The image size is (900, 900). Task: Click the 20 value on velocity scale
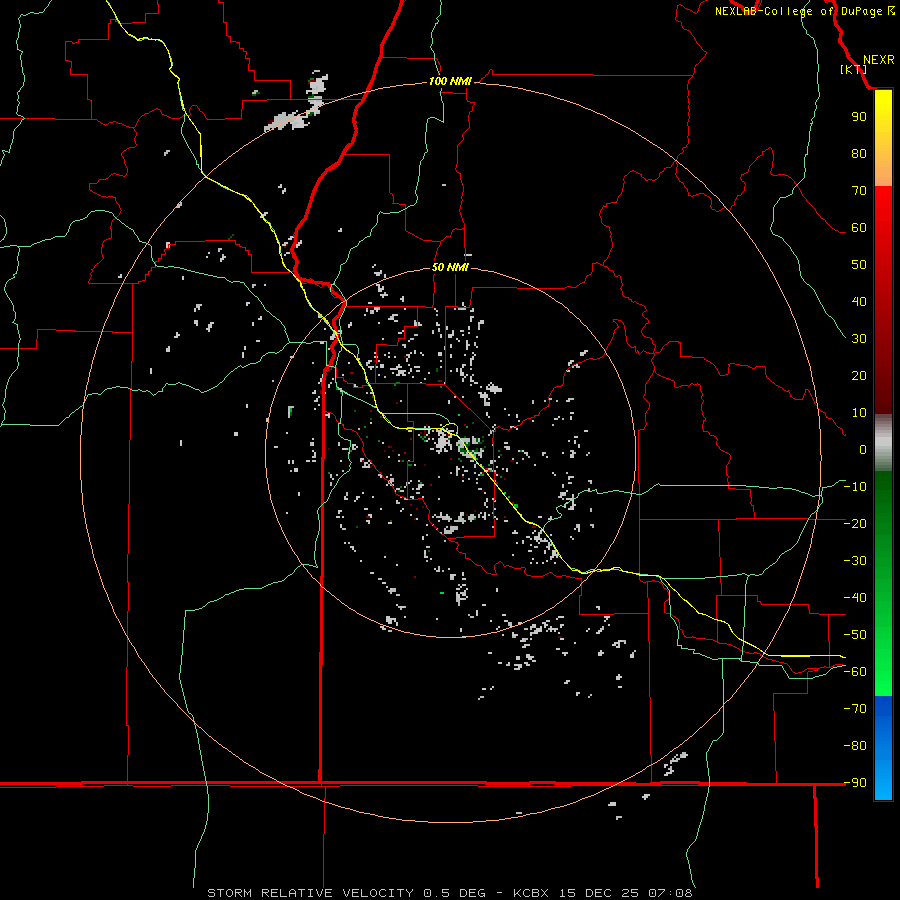click(x=859, y=375)
